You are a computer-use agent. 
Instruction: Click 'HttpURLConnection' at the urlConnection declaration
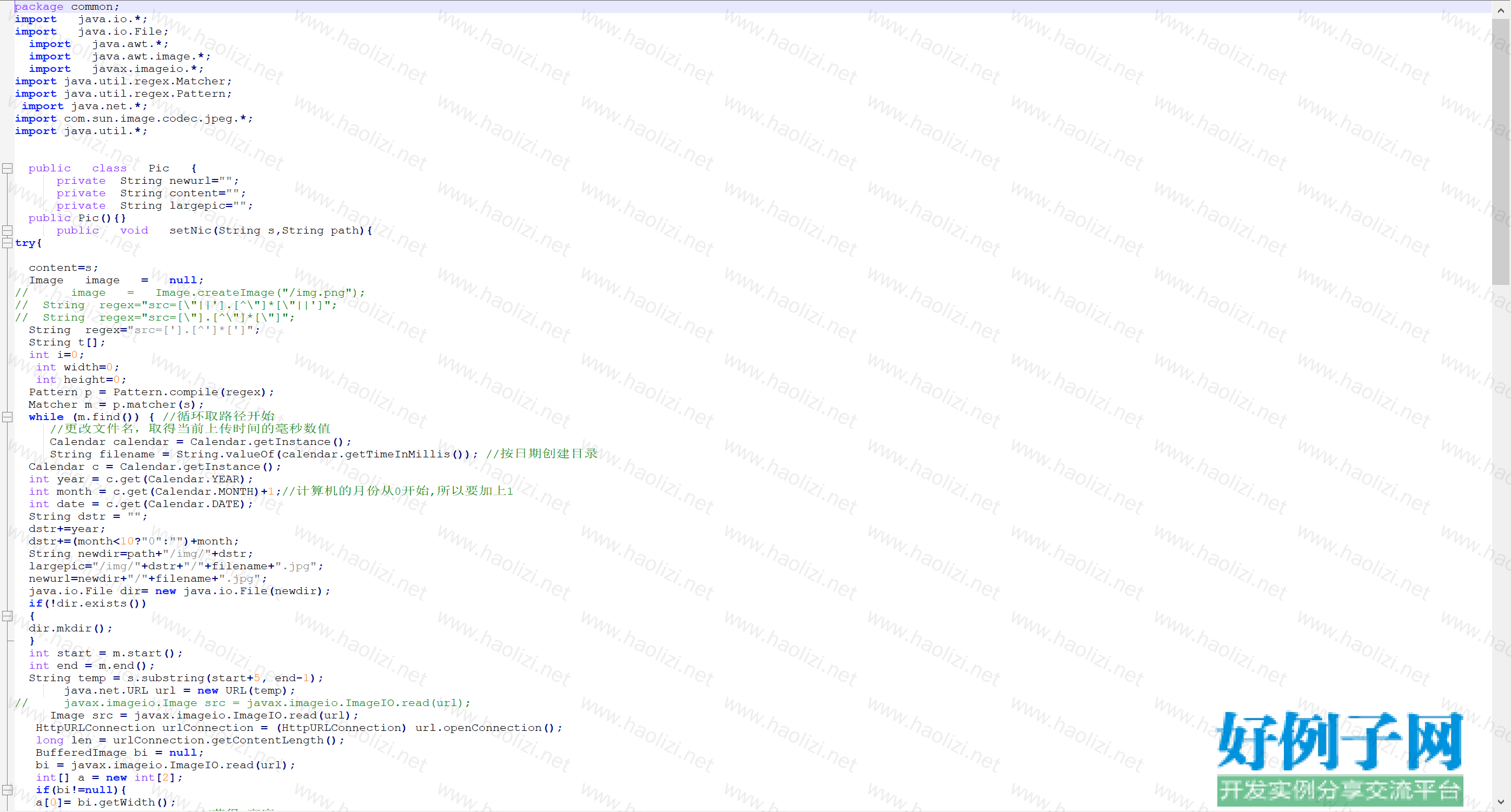pyautogui.click(x=95, y=728)
